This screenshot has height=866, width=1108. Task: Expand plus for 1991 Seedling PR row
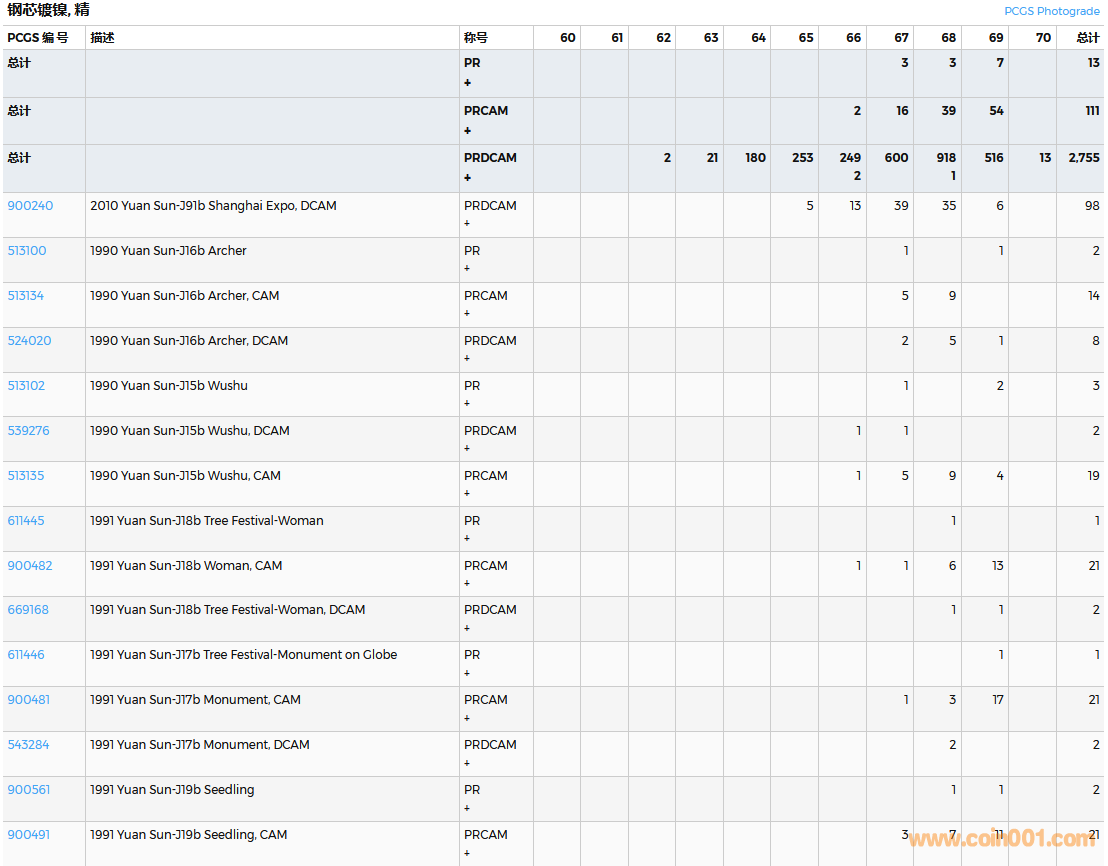point(467,808)
